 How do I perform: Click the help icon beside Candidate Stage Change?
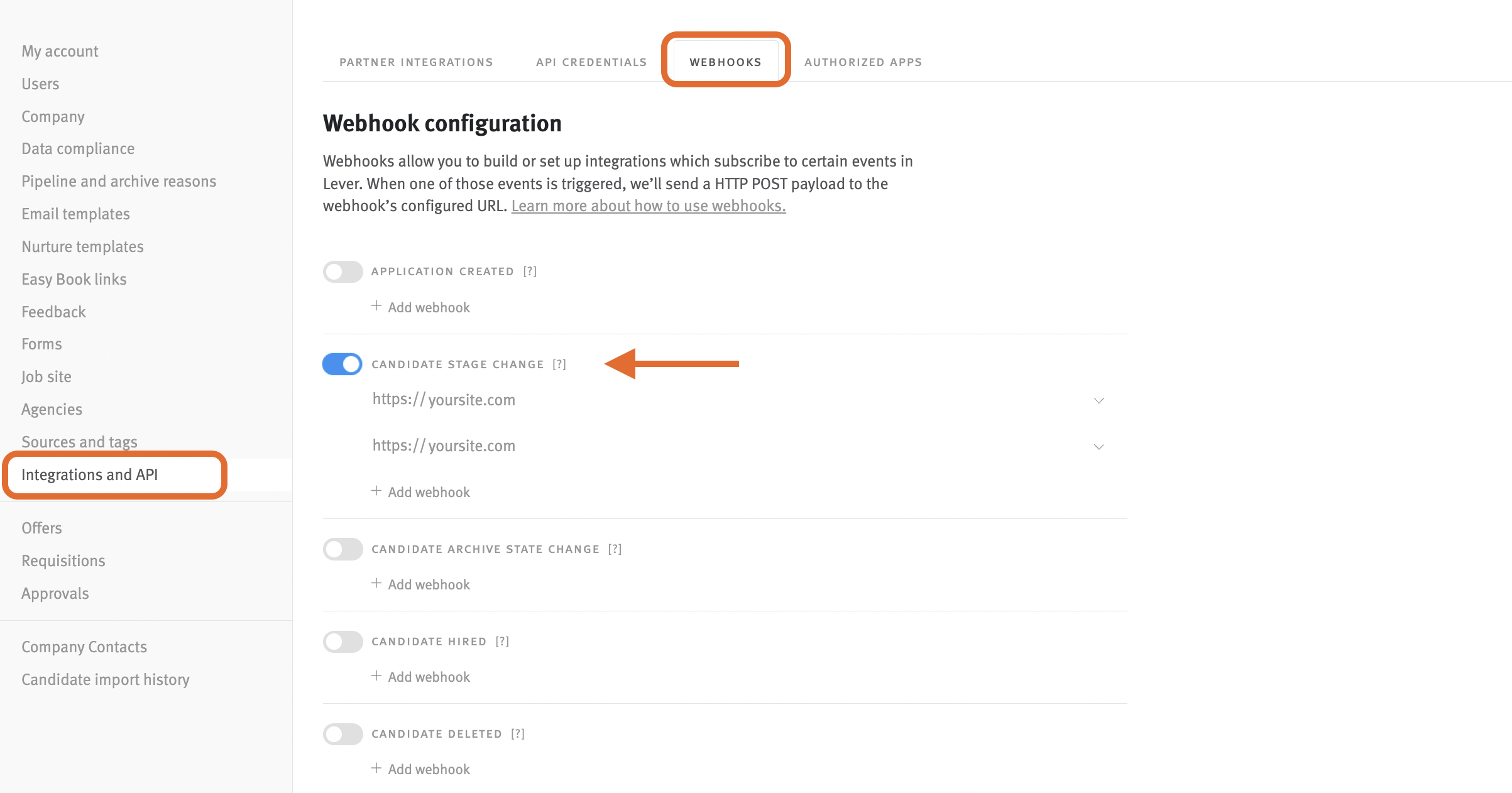(559, 364)
